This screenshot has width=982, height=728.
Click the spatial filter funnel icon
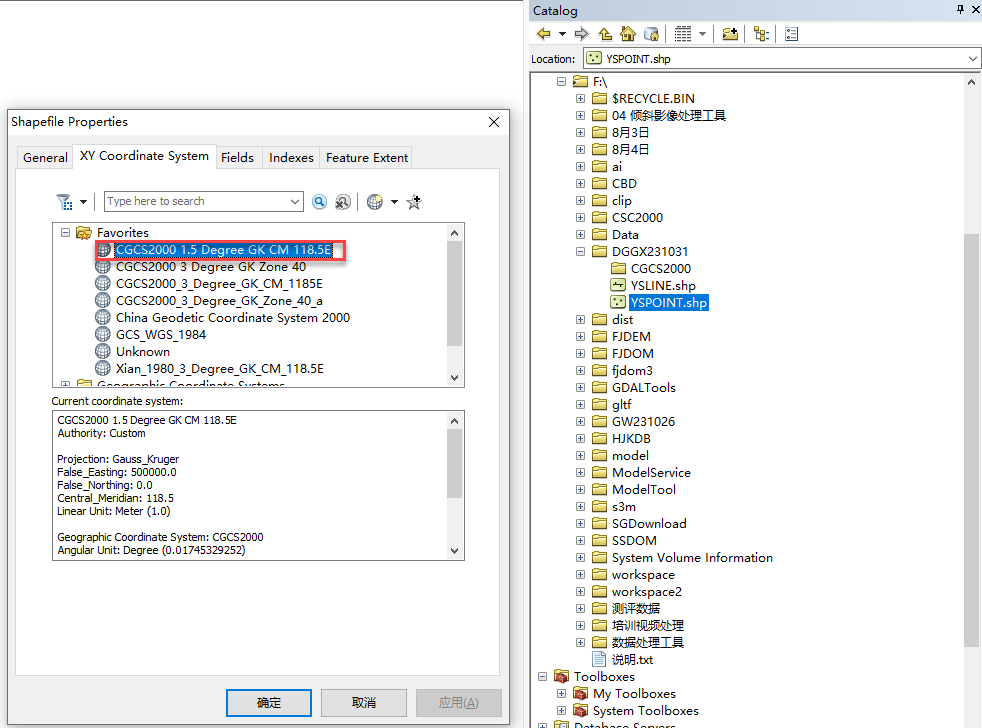[x=65, y=202]
